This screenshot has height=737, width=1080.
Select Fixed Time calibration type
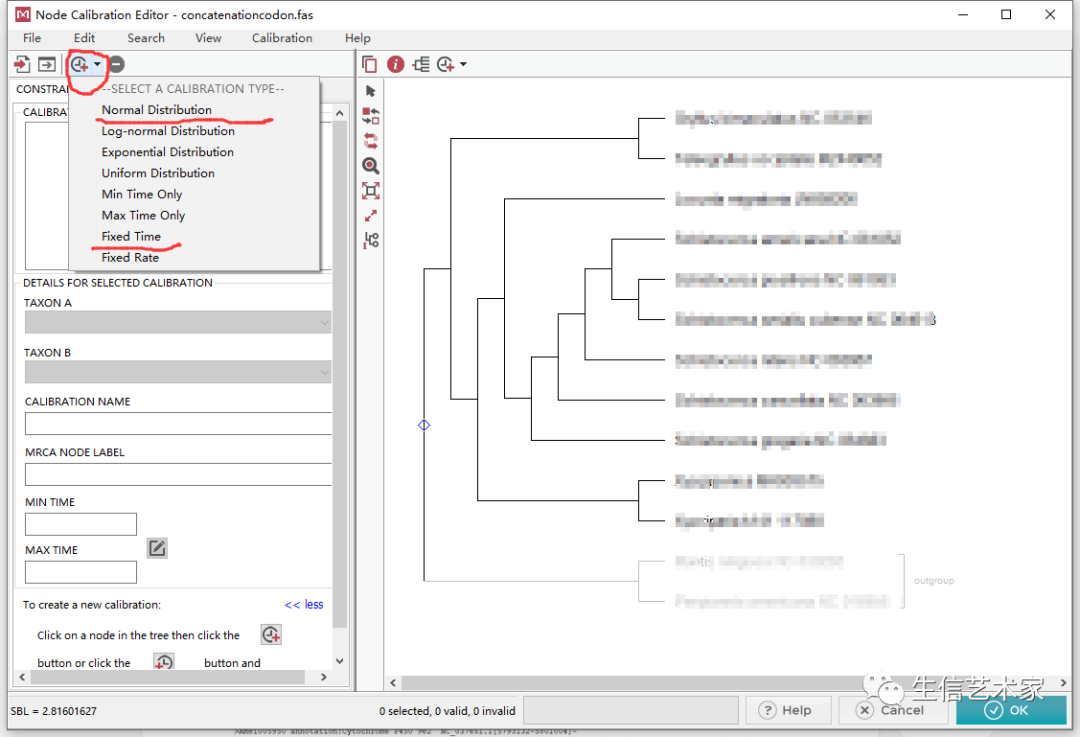pyautogui.click(x=132, y=236)
